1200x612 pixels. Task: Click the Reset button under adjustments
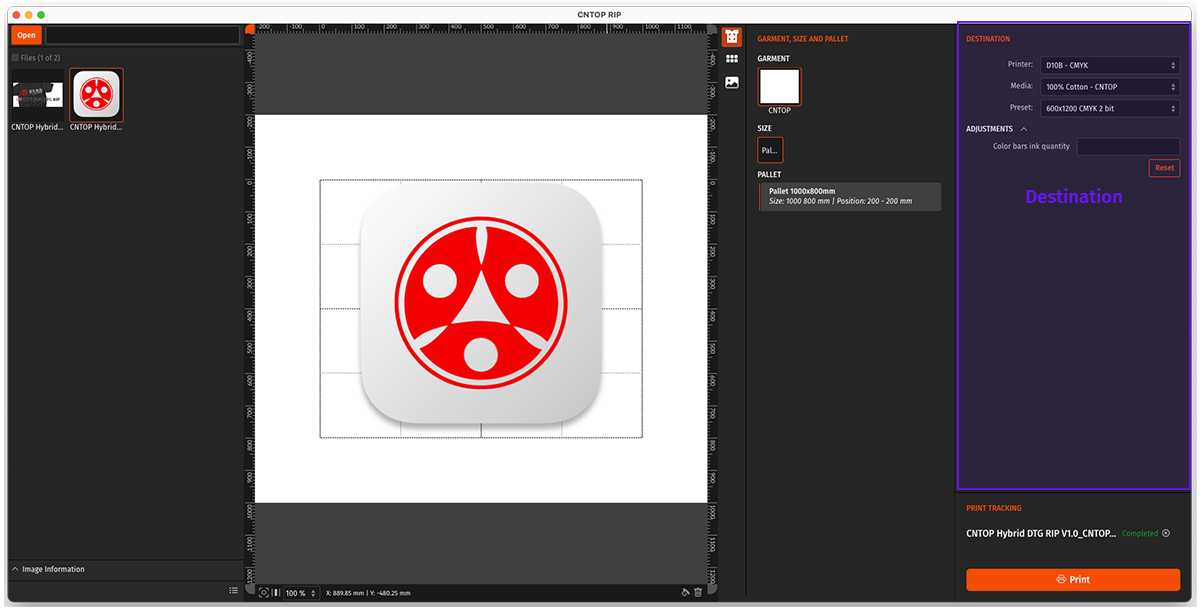click(x=1164, y=168)
